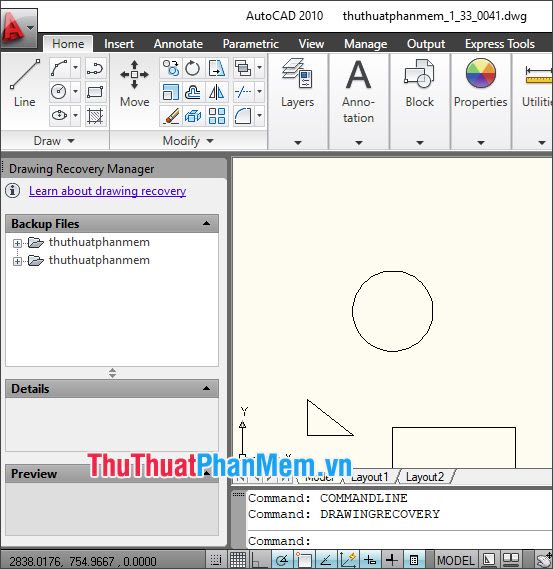Click the Mirror tool icon
Viewport: 553px width, 569px height.
point(217,91)
